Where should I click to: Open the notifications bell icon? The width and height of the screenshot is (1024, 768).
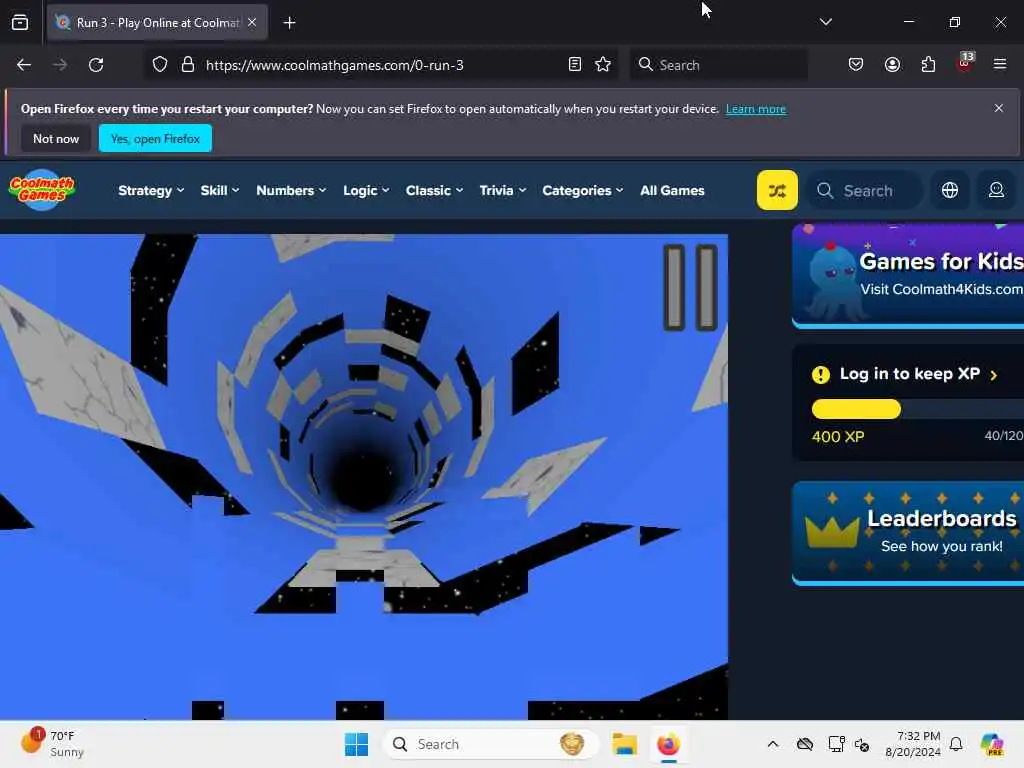956,744
